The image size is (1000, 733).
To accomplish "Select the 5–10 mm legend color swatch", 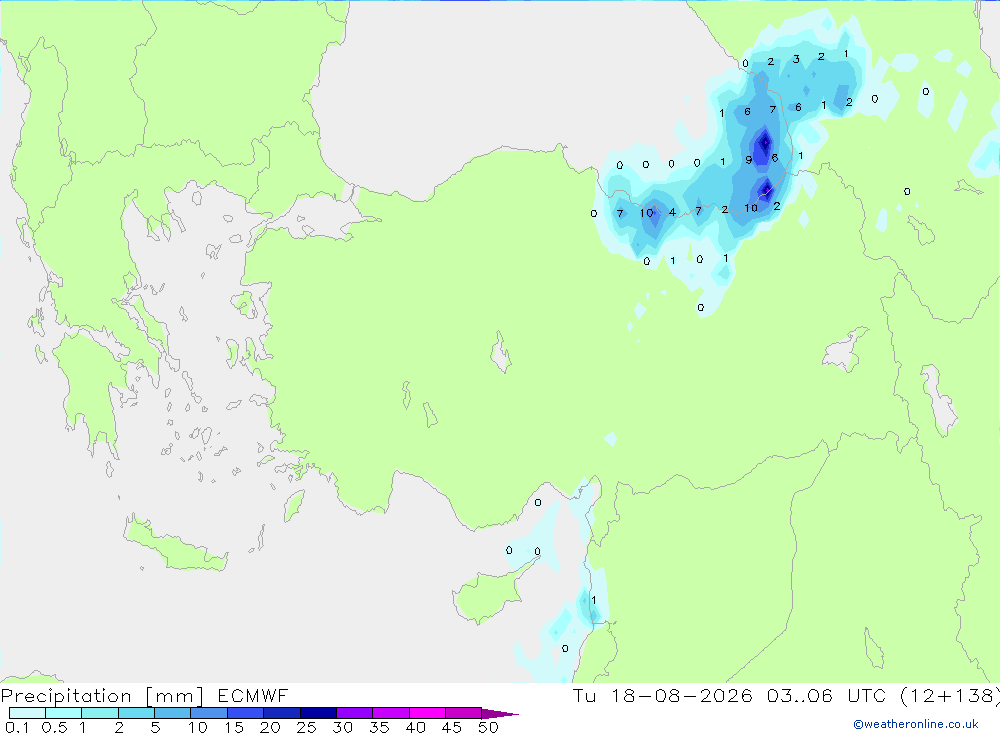I will (x=173, y=713).
